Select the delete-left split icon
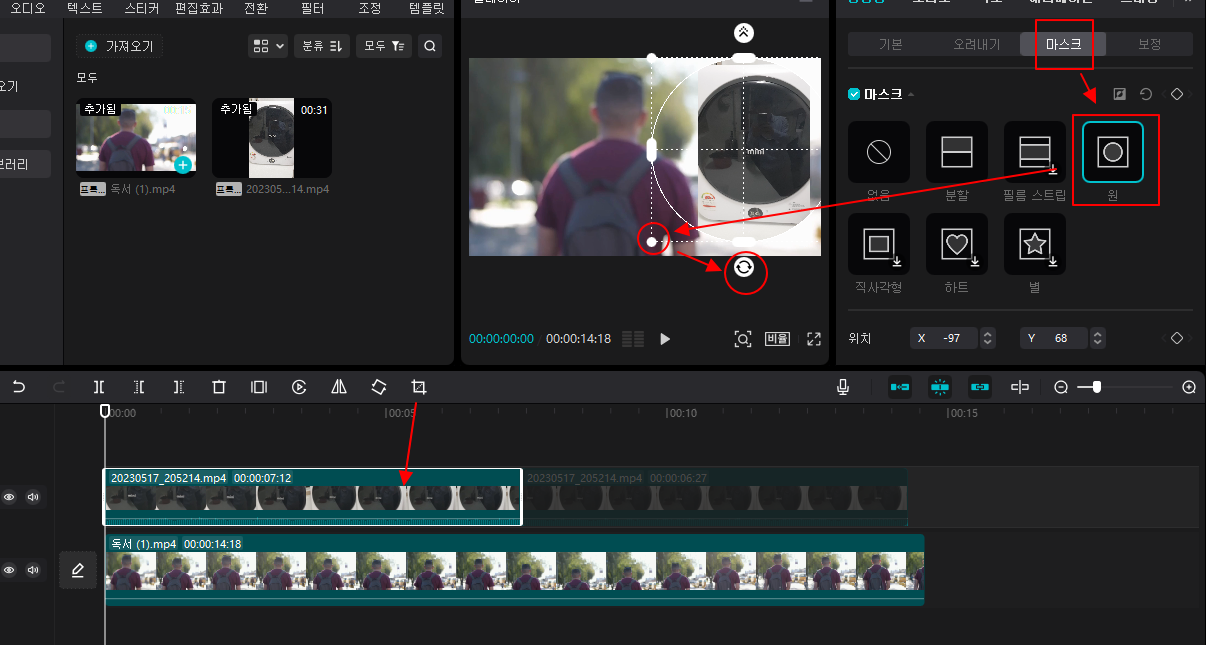 tap(139, 387)
